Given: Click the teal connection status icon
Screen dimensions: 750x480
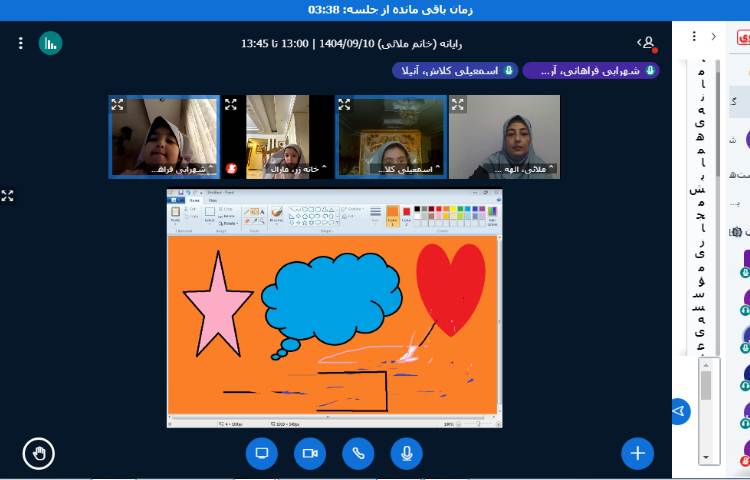Looking at the screenshot, I should point(50,43).
